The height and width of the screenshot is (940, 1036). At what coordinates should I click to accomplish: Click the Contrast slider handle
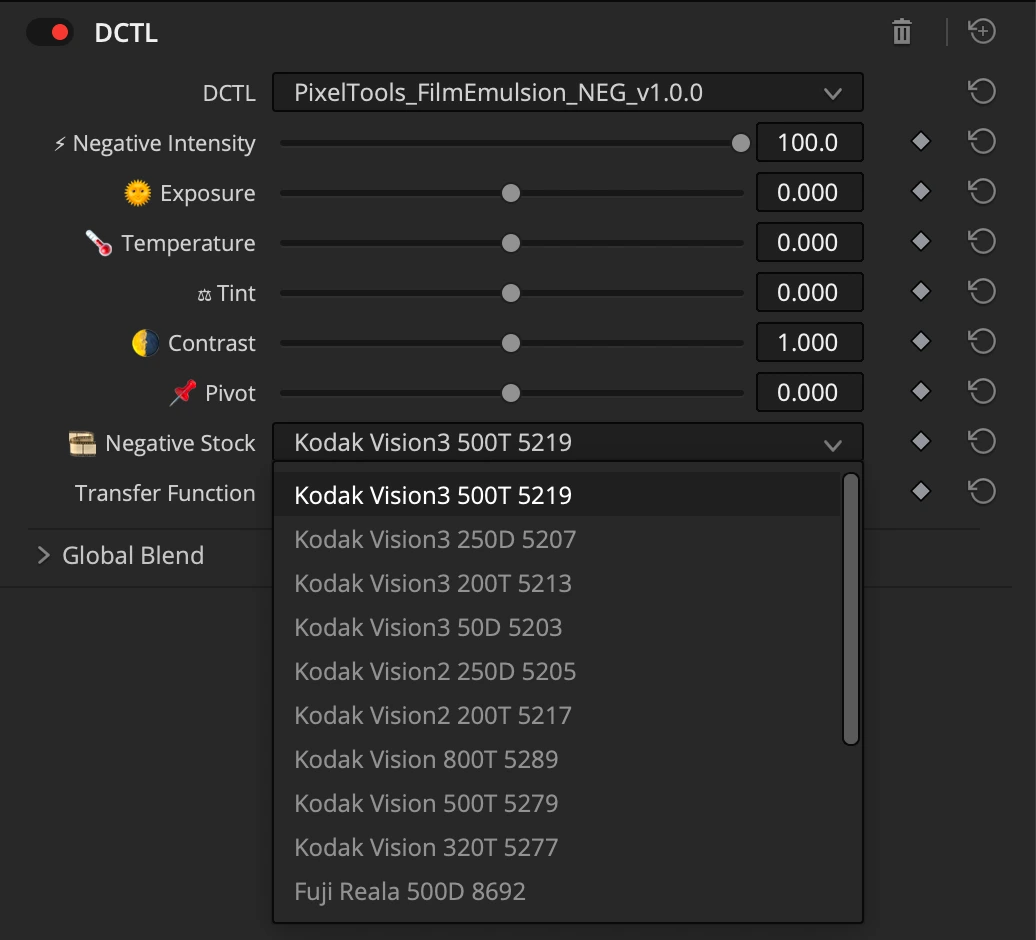511,343
